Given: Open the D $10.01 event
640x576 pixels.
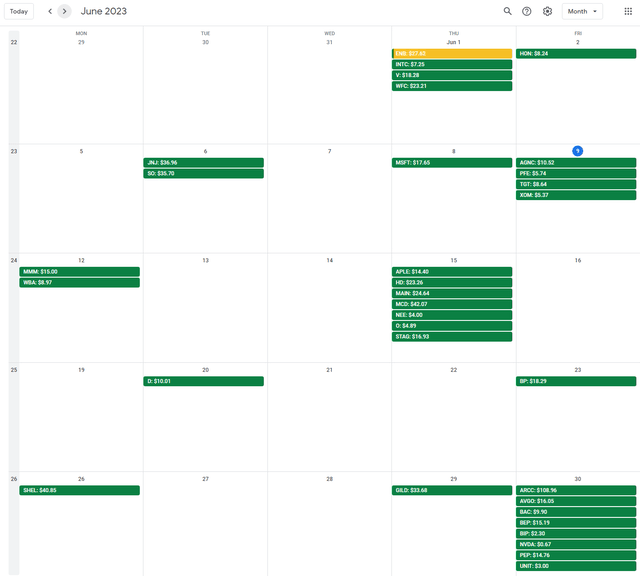Looking at the screenshot, I should tap(203, 381).
